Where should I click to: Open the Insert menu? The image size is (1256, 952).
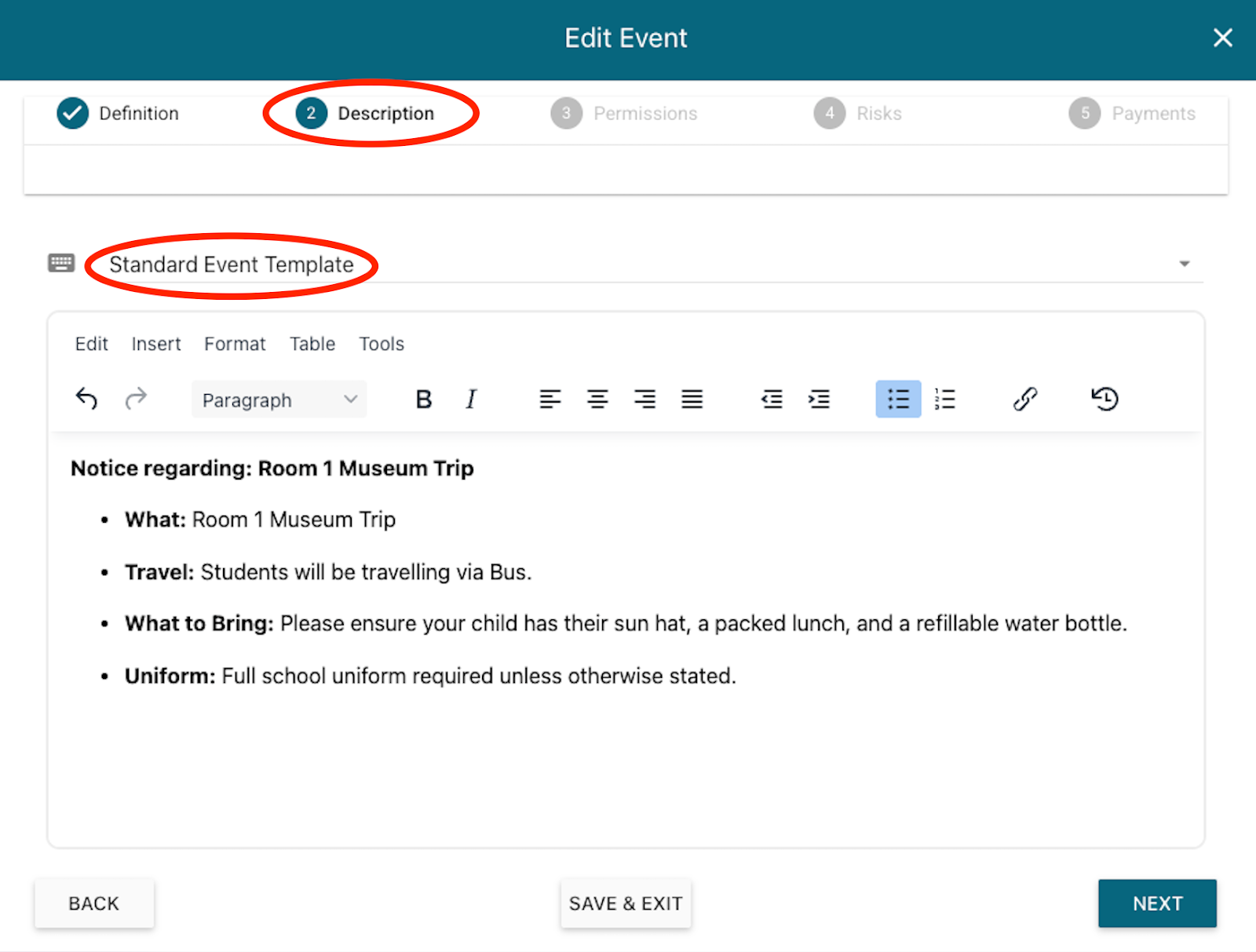coord(156,344)
